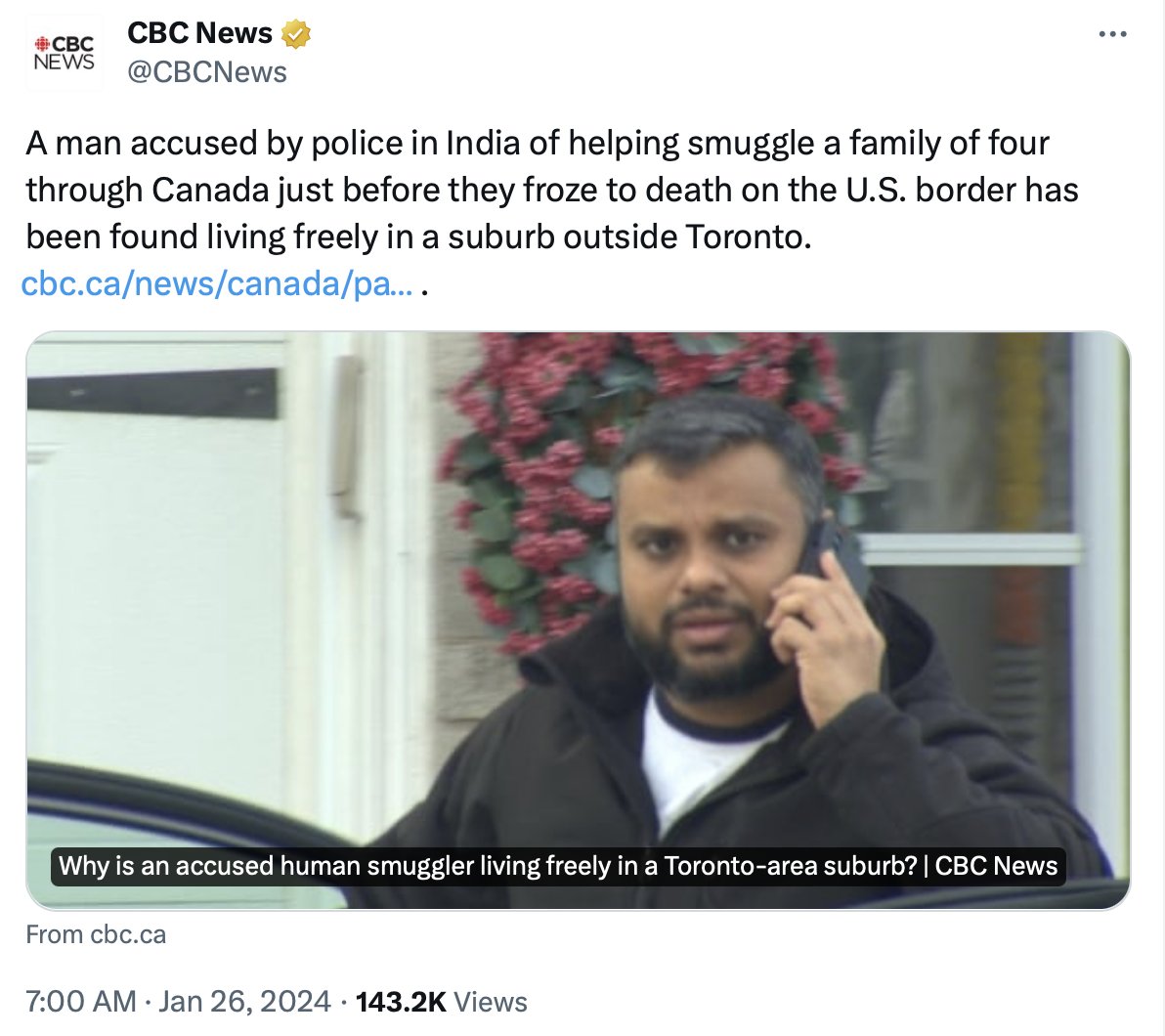Image resolution: width=1165 pixels, height=1036 pixels.
Task: Click the red CBC gem logo
Action: tap(41, 44)
